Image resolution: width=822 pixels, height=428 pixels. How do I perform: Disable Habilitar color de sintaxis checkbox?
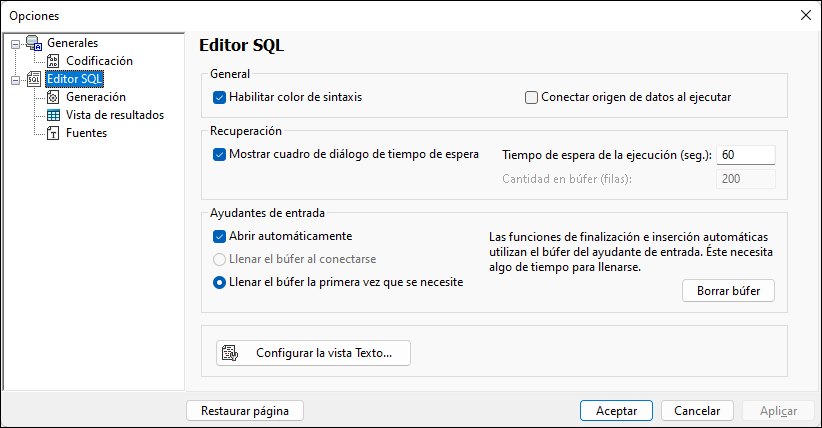[x=220, y=98]
